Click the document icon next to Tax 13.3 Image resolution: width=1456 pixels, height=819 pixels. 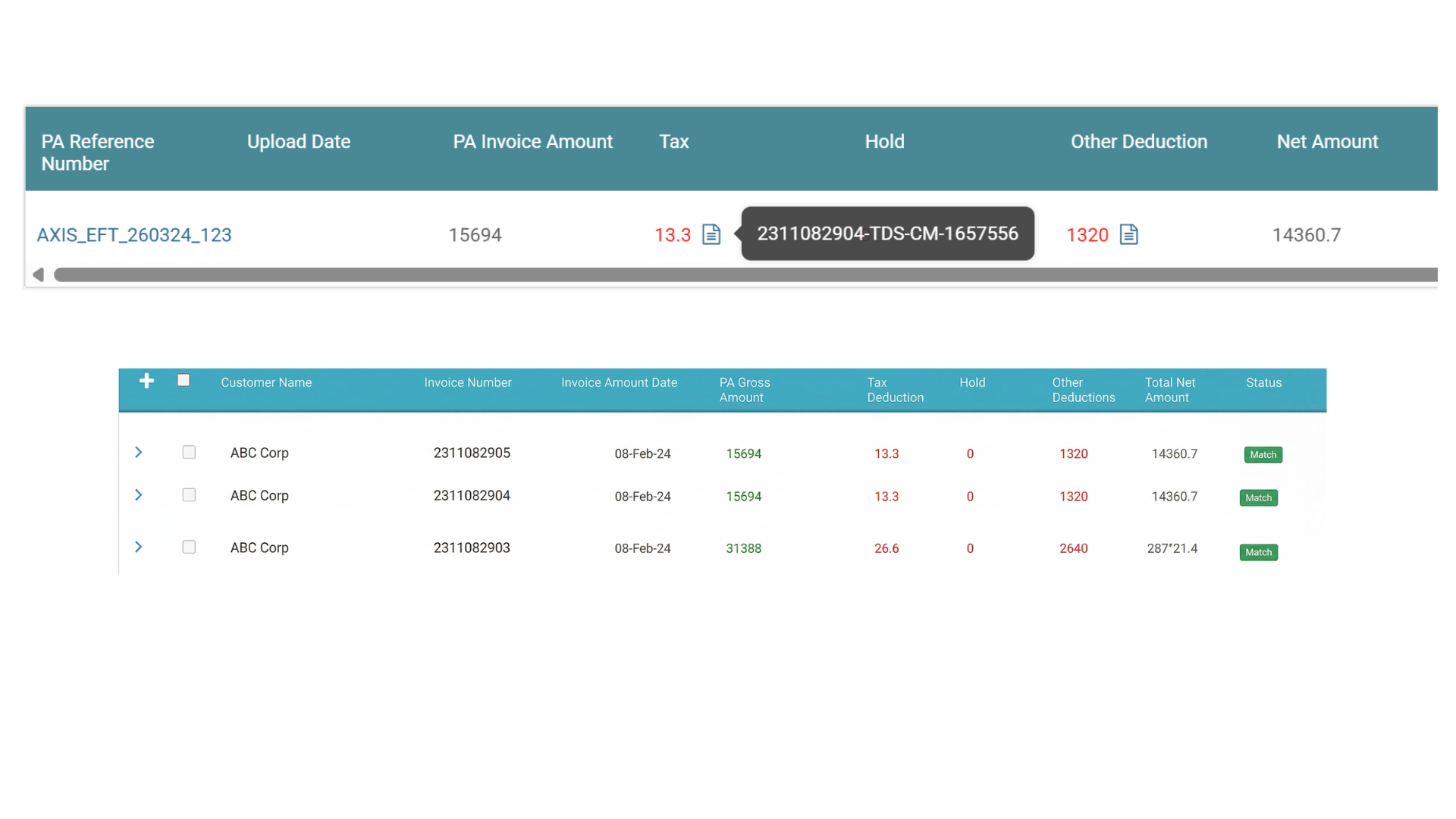coord(711,234)
